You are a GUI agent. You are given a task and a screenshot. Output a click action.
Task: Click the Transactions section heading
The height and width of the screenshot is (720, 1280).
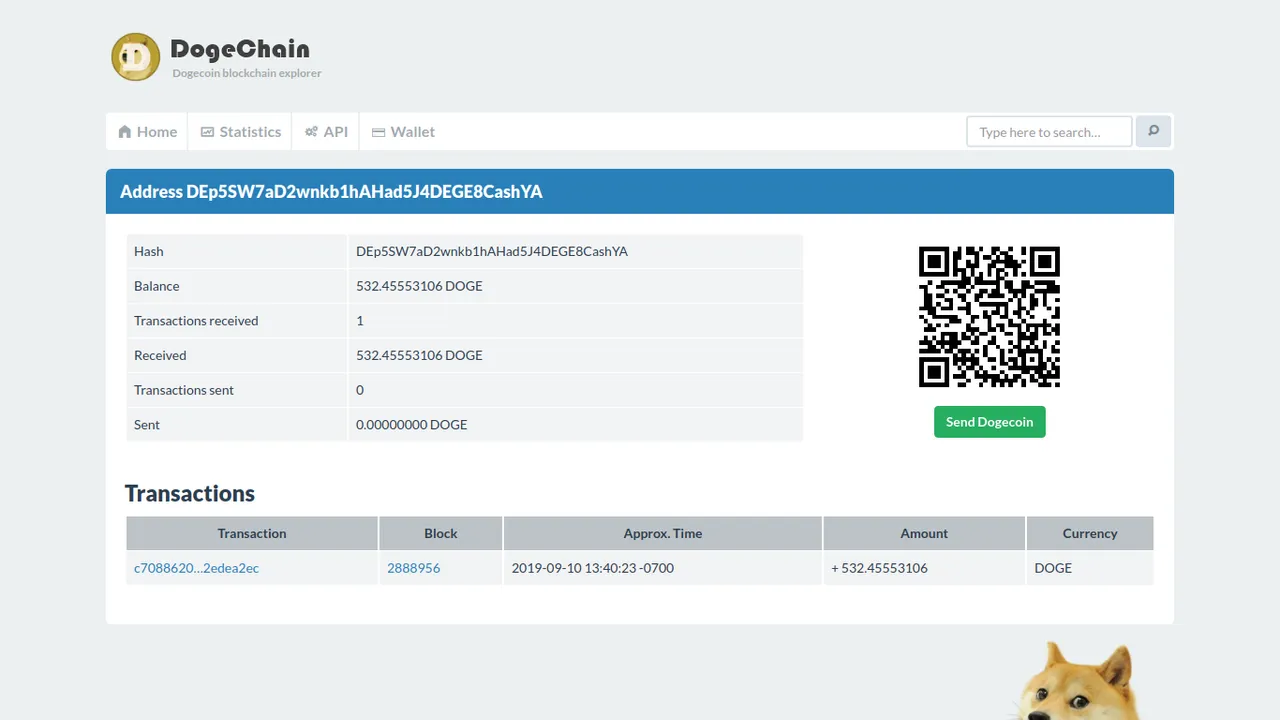tap(190, 493)
